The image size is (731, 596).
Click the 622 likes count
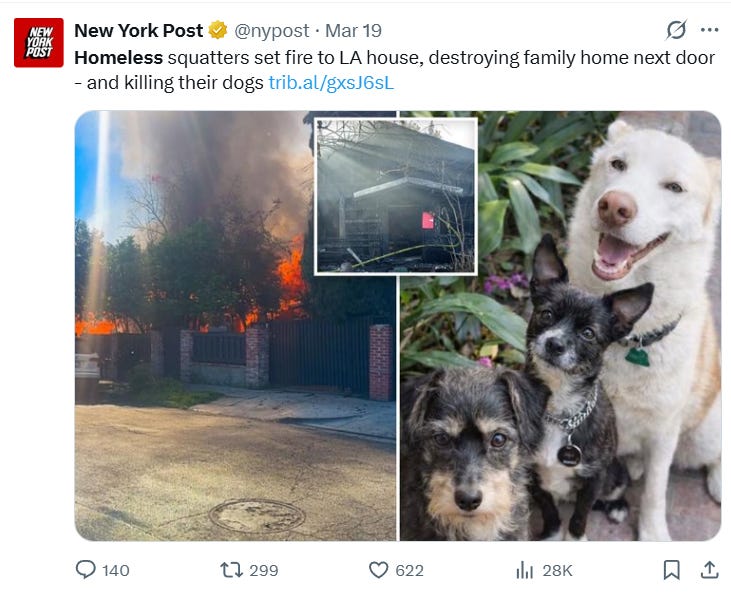409,570
